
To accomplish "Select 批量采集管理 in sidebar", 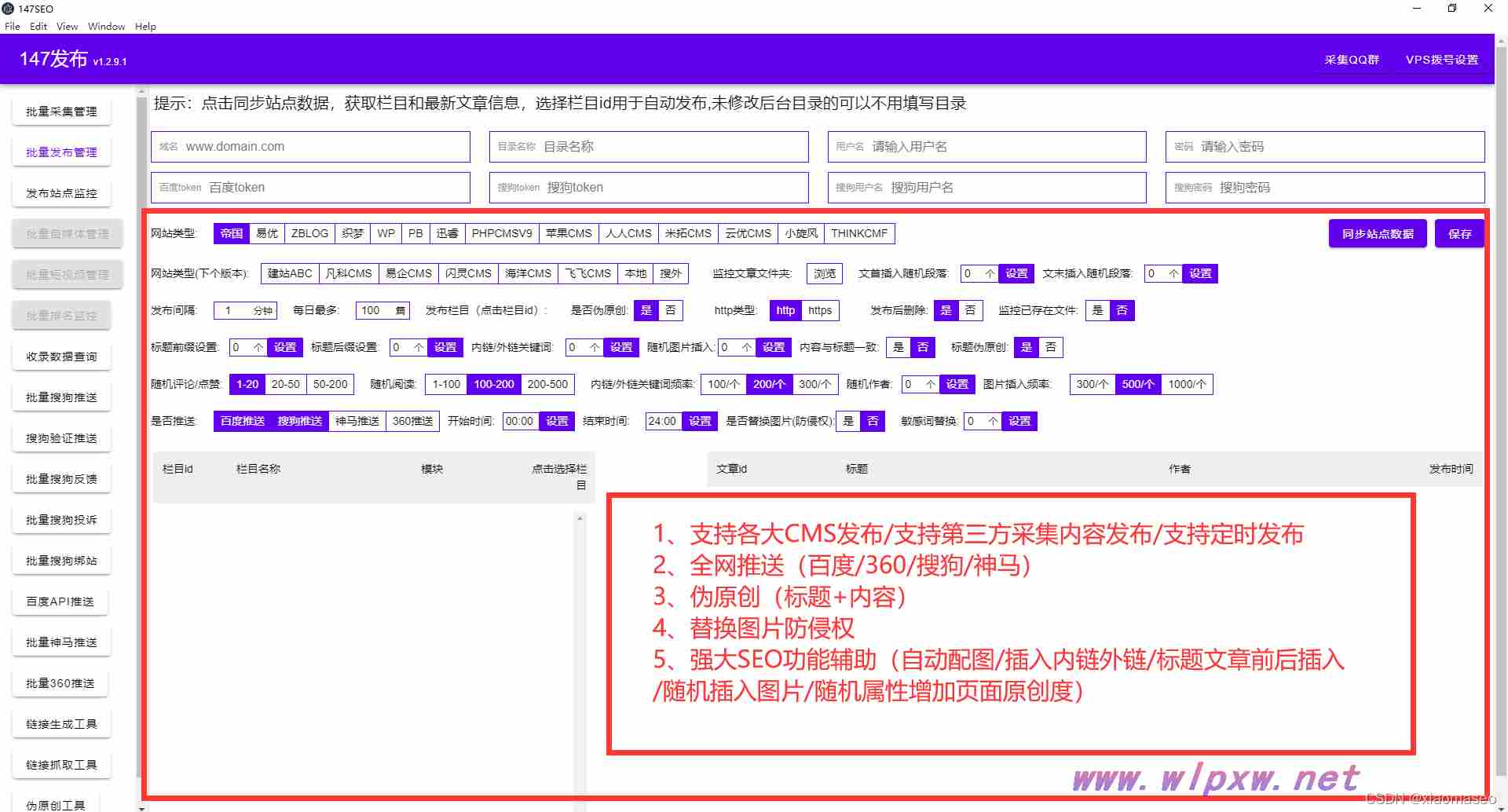I will (x=61, y=112).
